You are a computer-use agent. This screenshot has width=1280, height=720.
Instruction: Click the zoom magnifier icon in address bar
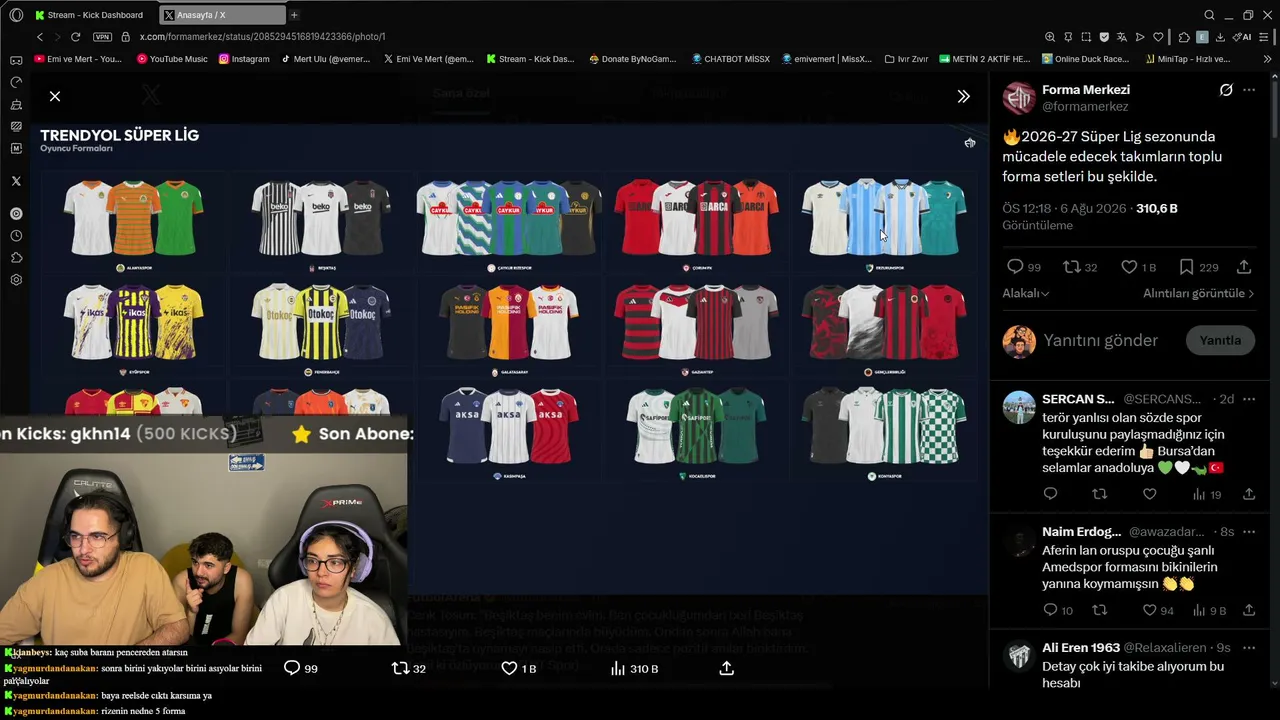click(1050, 37)
